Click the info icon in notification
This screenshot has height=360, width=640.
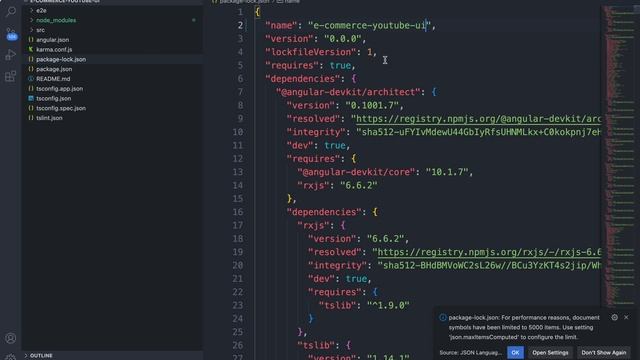442,318
